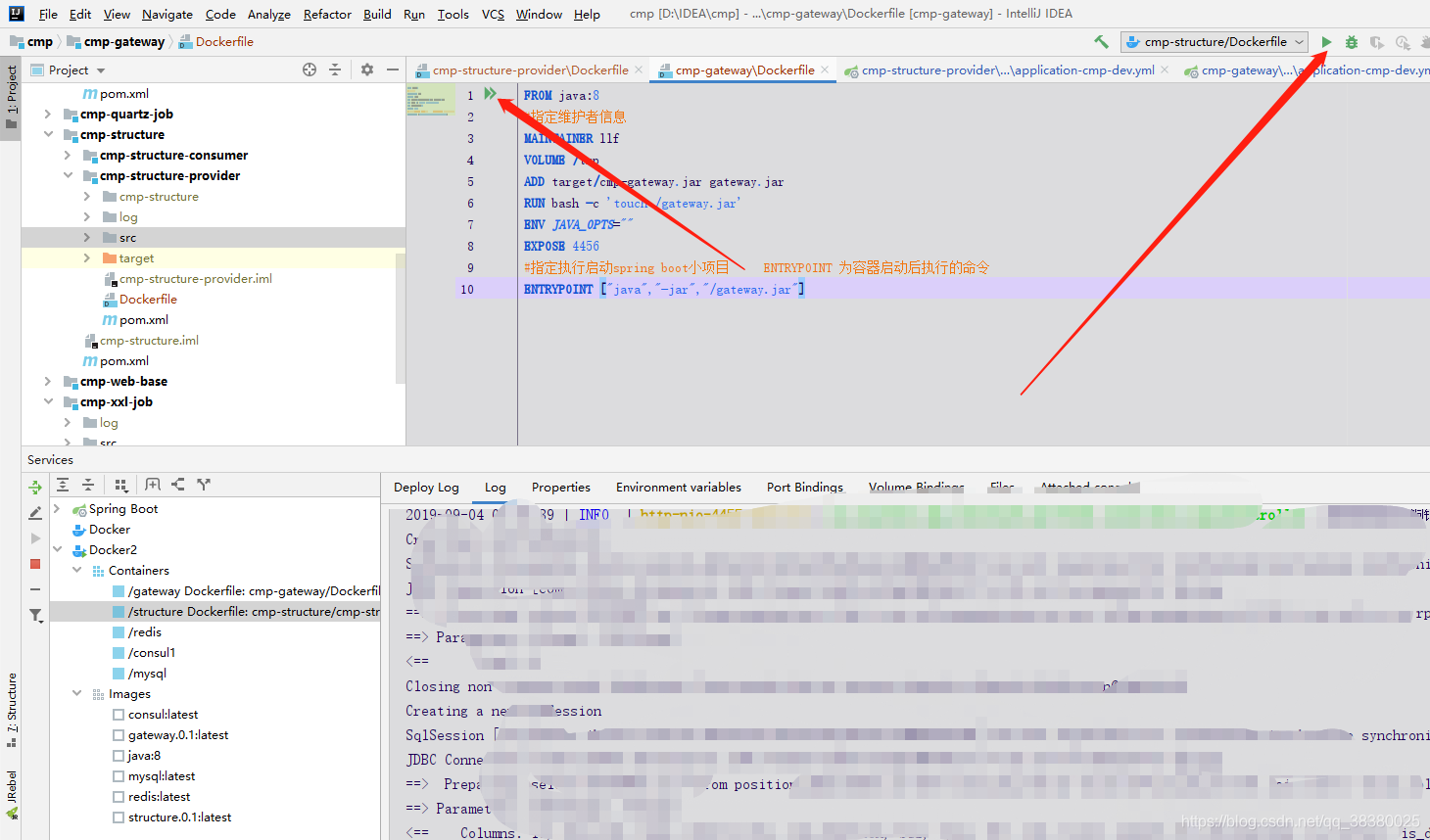Run the cmp-structure/Dockerfile configuration via green play icon
Viewport: 1430px width, 840px height.
(1325, 42)
